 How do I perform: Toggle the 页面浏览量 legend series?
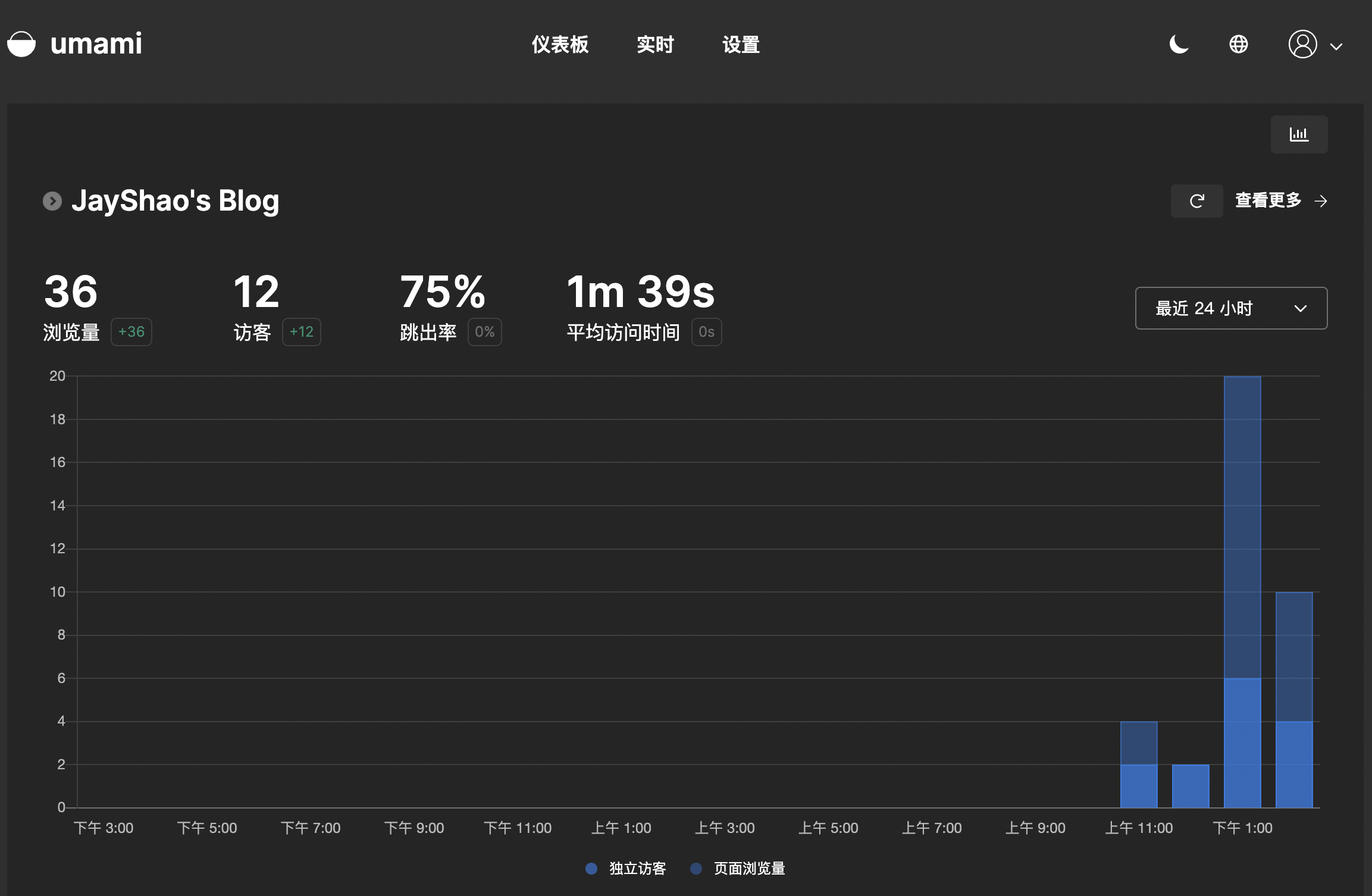(749, 869)
